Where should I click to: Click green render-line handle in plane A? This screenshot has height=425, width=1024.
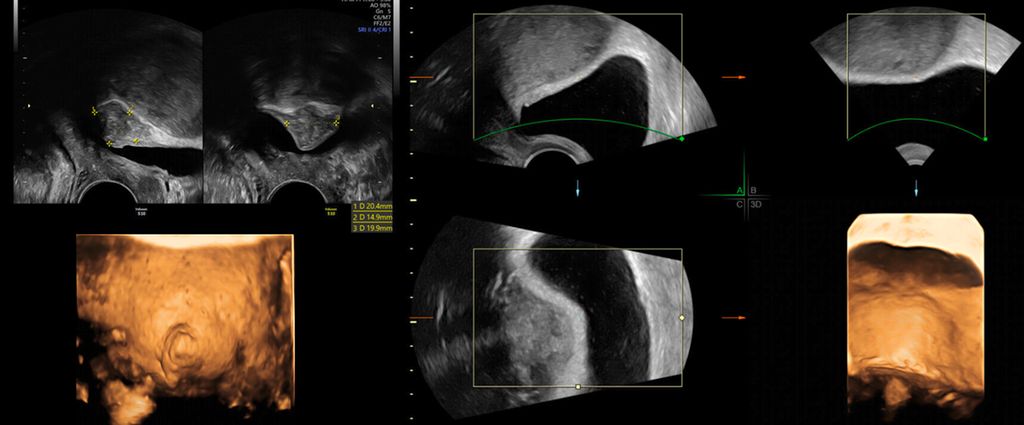click(682, 139)
